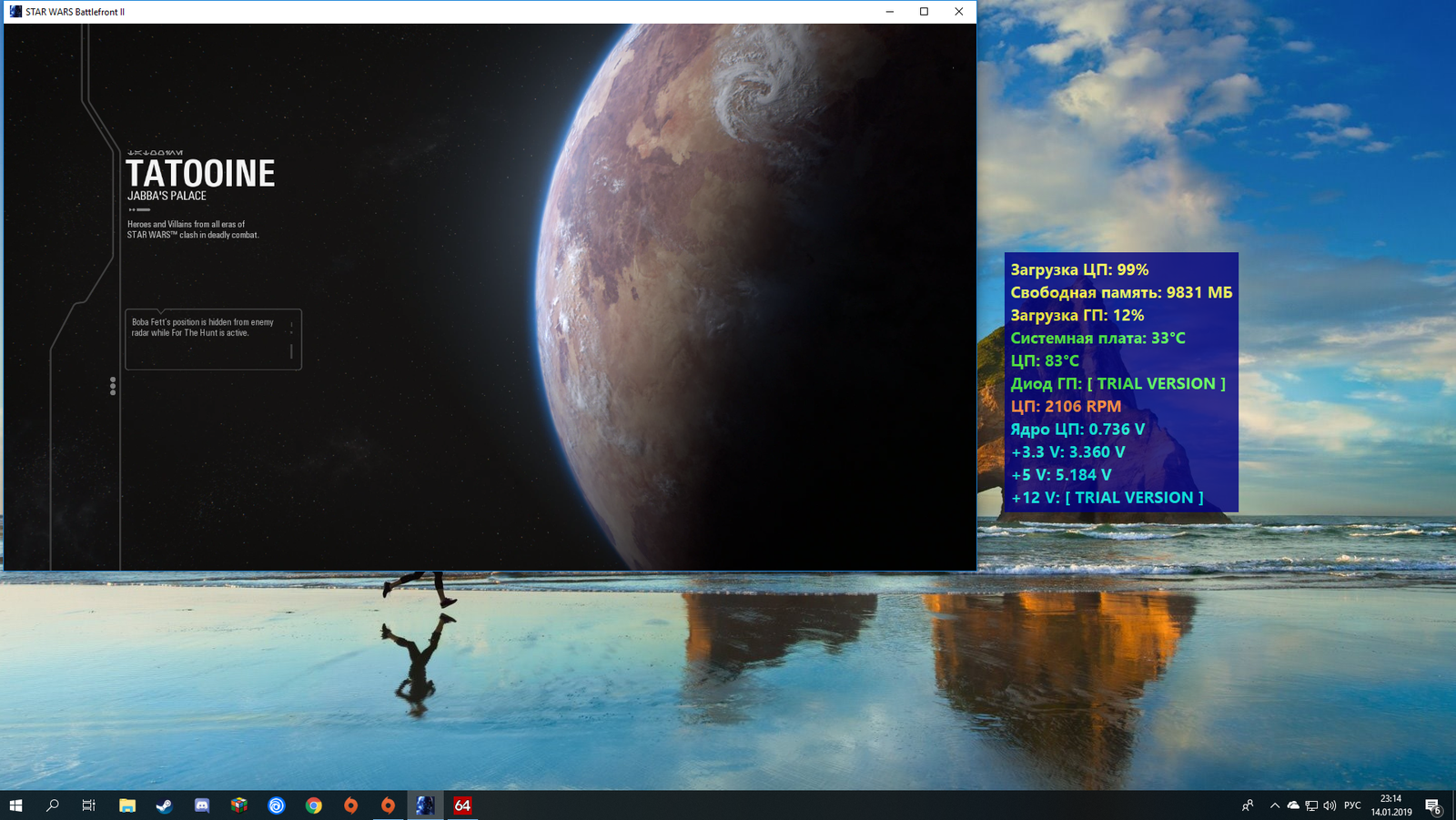1456x820 pixels.
Task: Maximize the STAR WARS Battlefront II window
Action: click(924, 12)
